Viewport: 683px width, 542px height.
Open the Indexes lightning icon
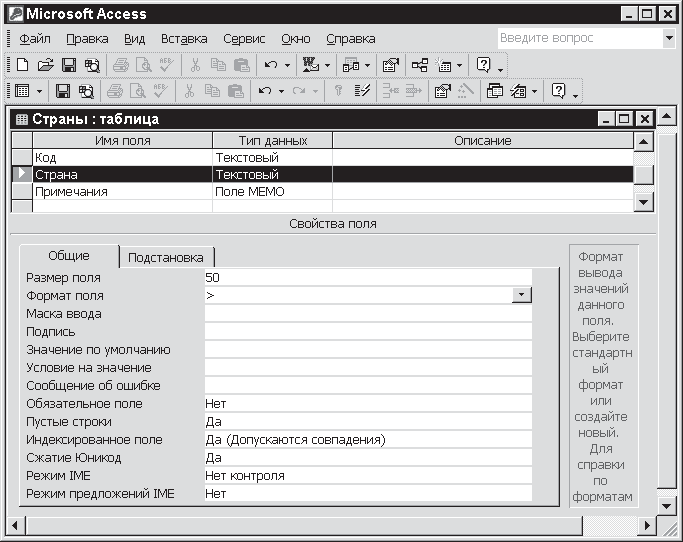pyautogui.click(x=362, y=91)
